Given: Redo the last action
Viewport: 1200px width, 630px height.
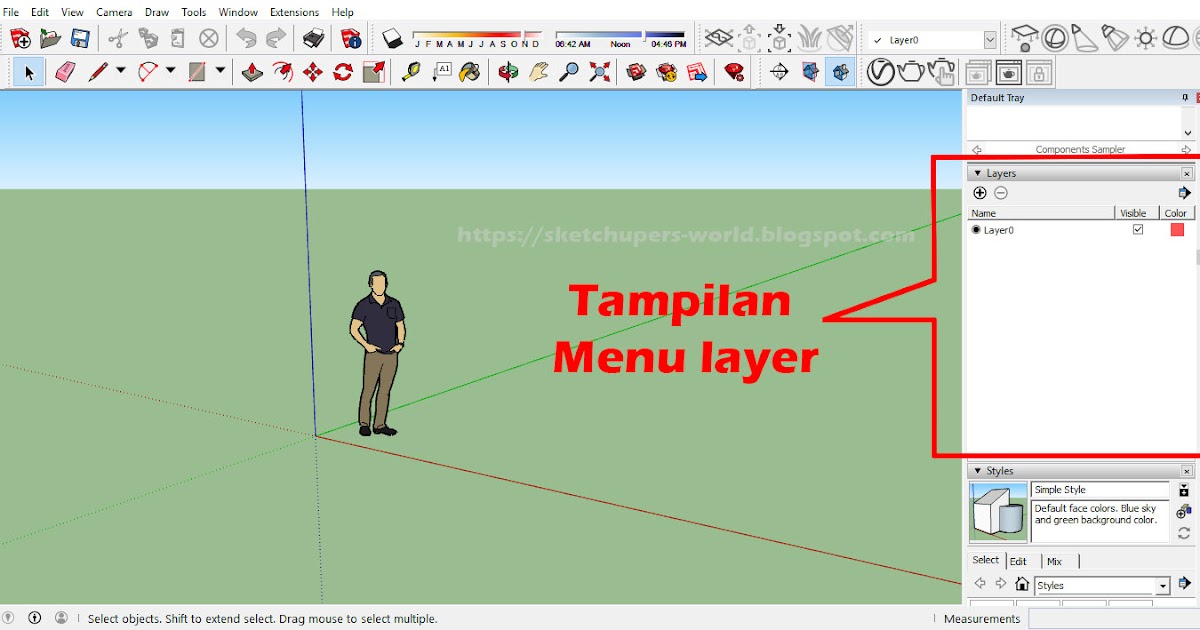Looking at the screenshot, I should [x=276, y=39].
